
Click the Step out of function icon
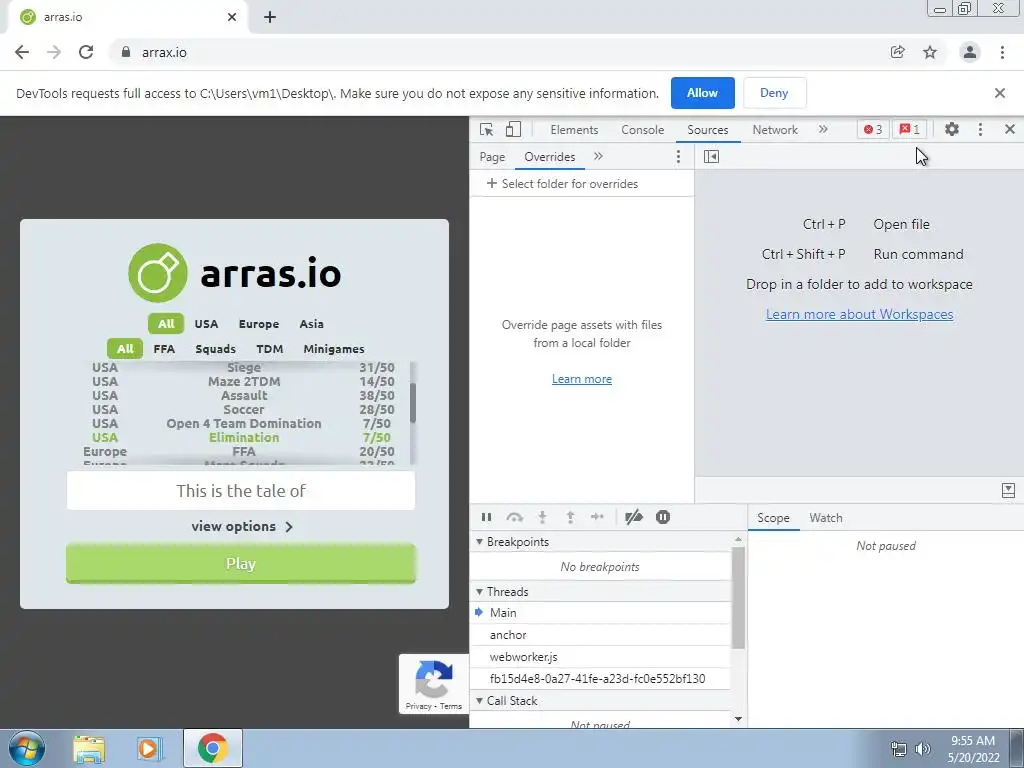570,517
